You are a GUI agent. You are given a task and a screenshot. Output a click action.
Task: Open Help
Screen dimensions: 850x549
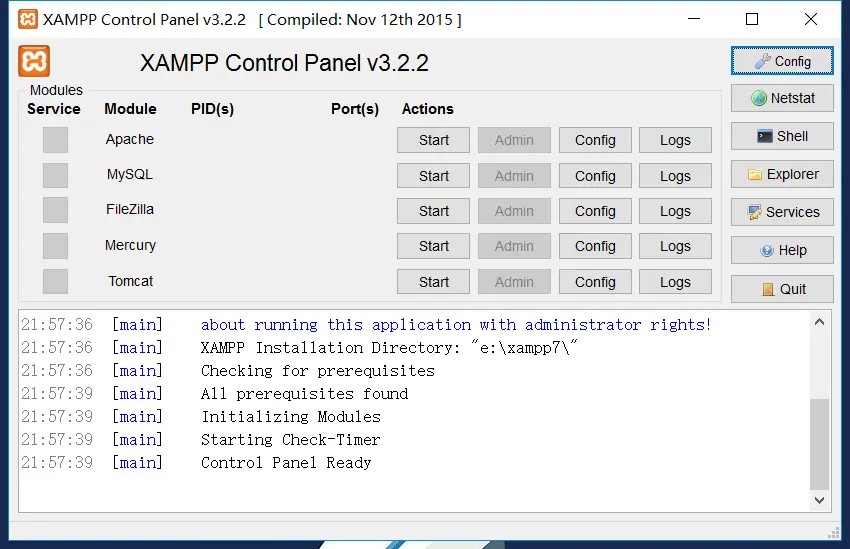pos(782,250)
